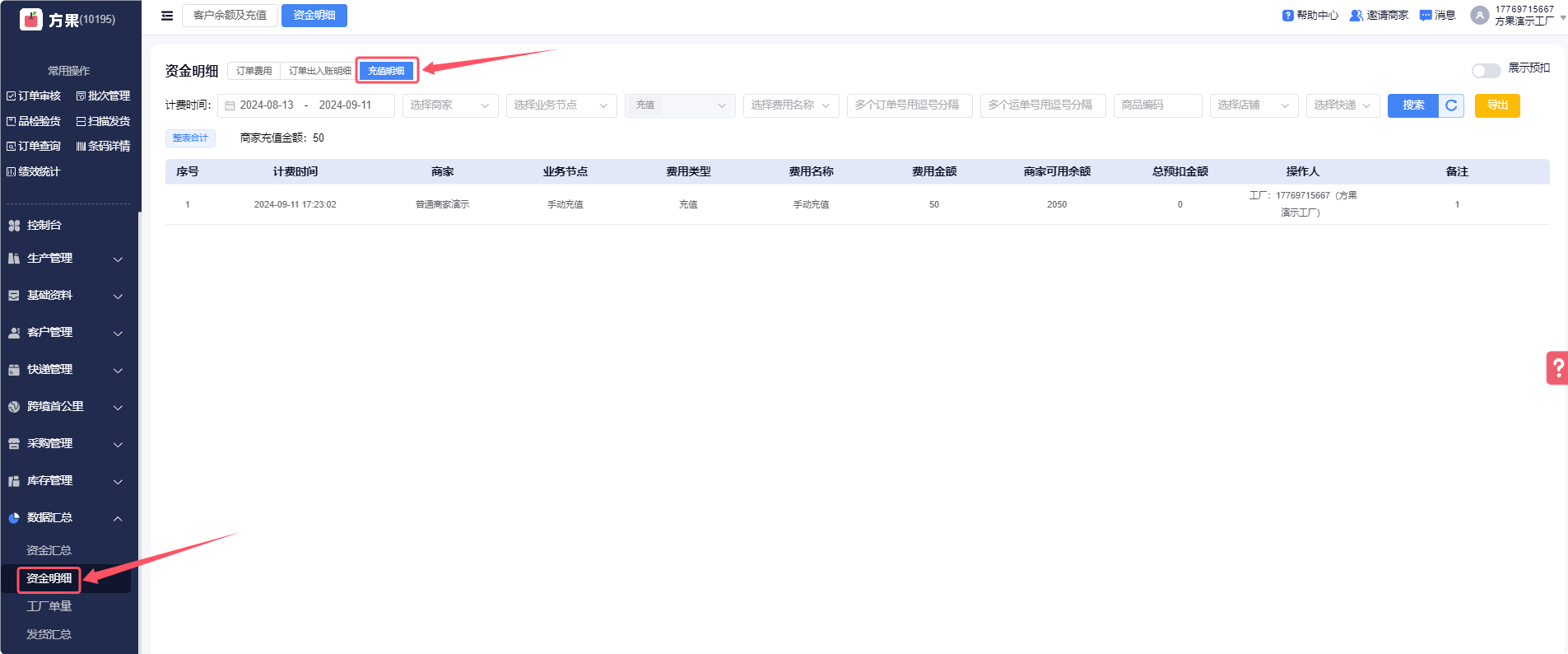Collapse the 数据汇总 menu chevron
Viewport: 1568px width, 654px height.
118,519
